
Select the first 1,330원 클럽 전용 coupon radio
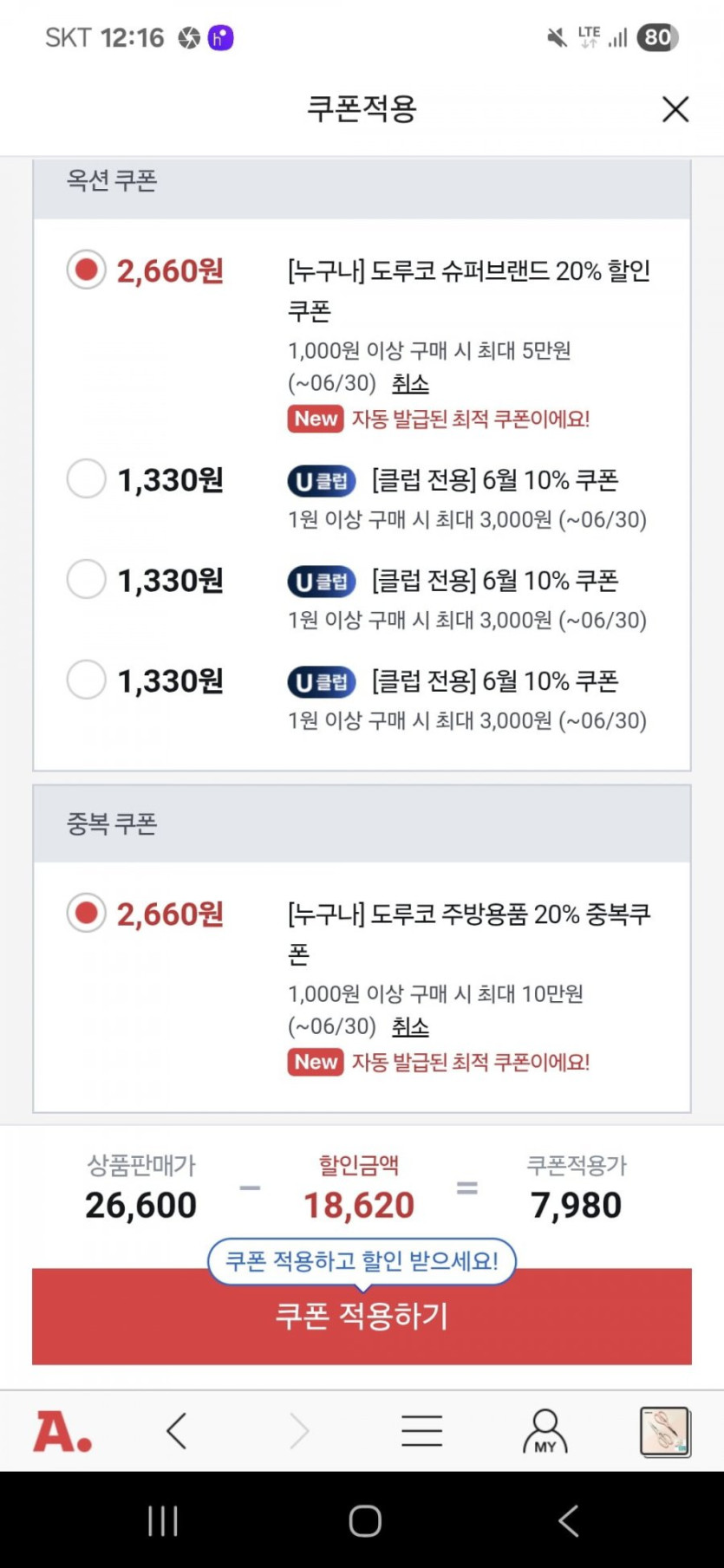[x=86, y=478]
